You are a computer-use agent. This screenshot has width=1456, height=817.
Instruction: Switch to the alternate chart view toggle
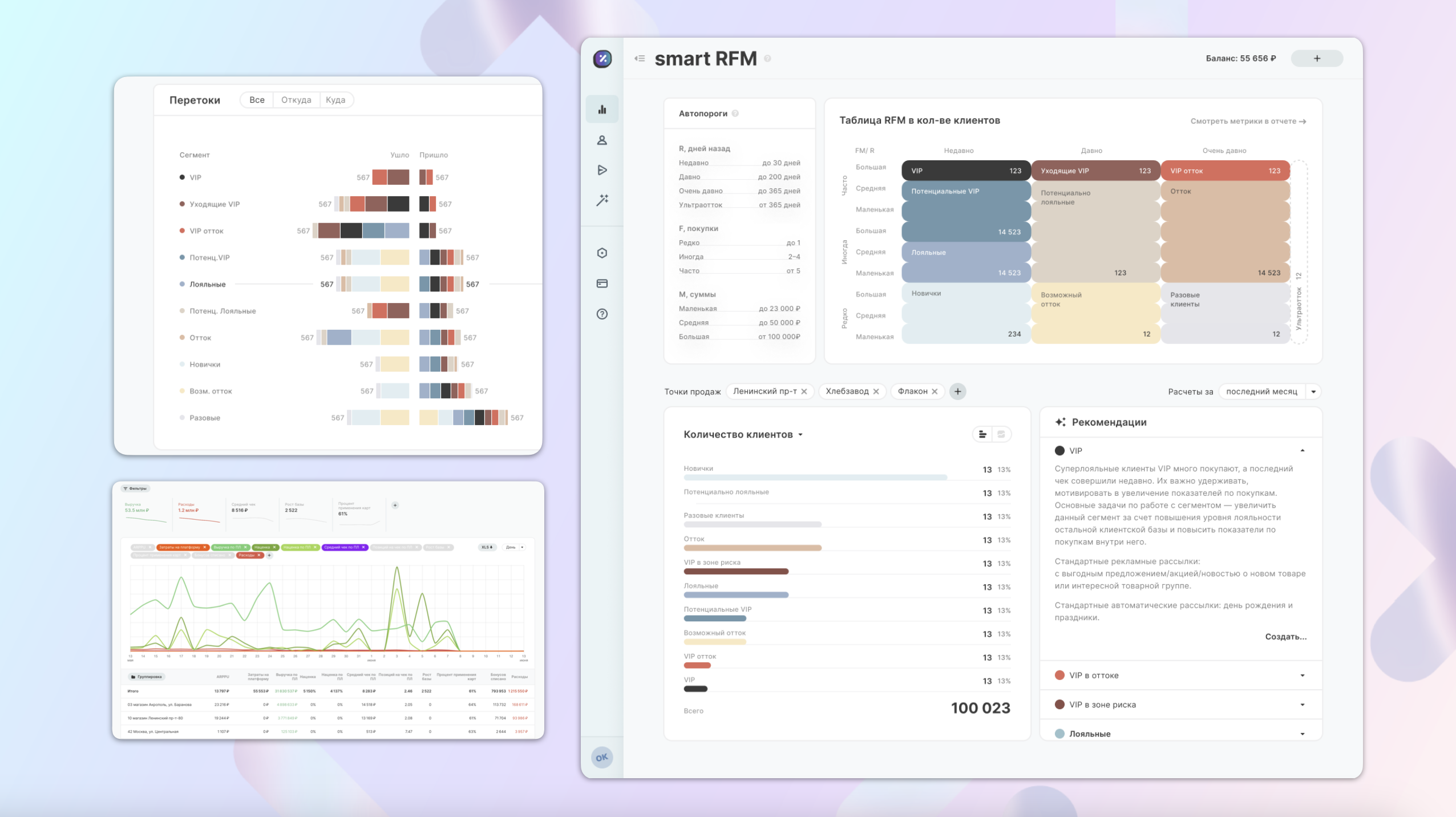point(1001,435)
